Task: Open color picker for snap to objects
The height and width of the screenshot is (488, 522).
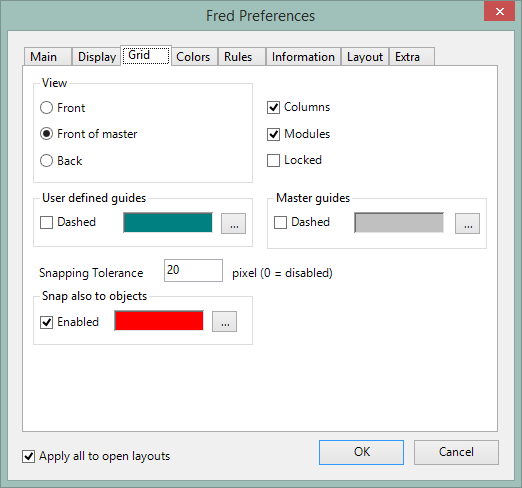Action: [x=224, y=322]
